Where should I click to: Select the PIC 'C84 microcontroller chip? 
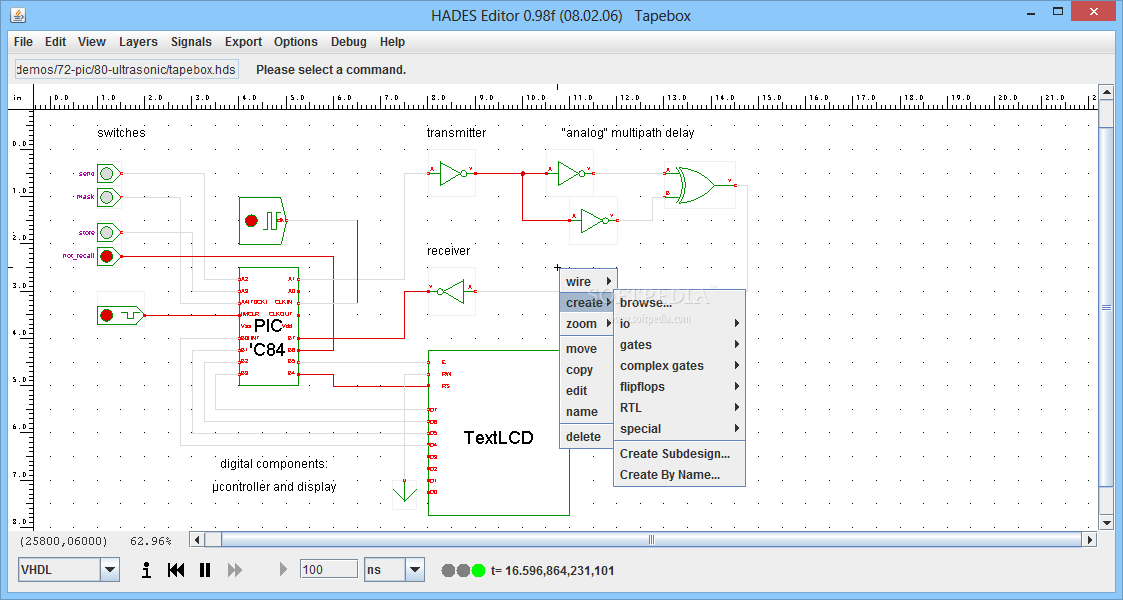(269, 326)
